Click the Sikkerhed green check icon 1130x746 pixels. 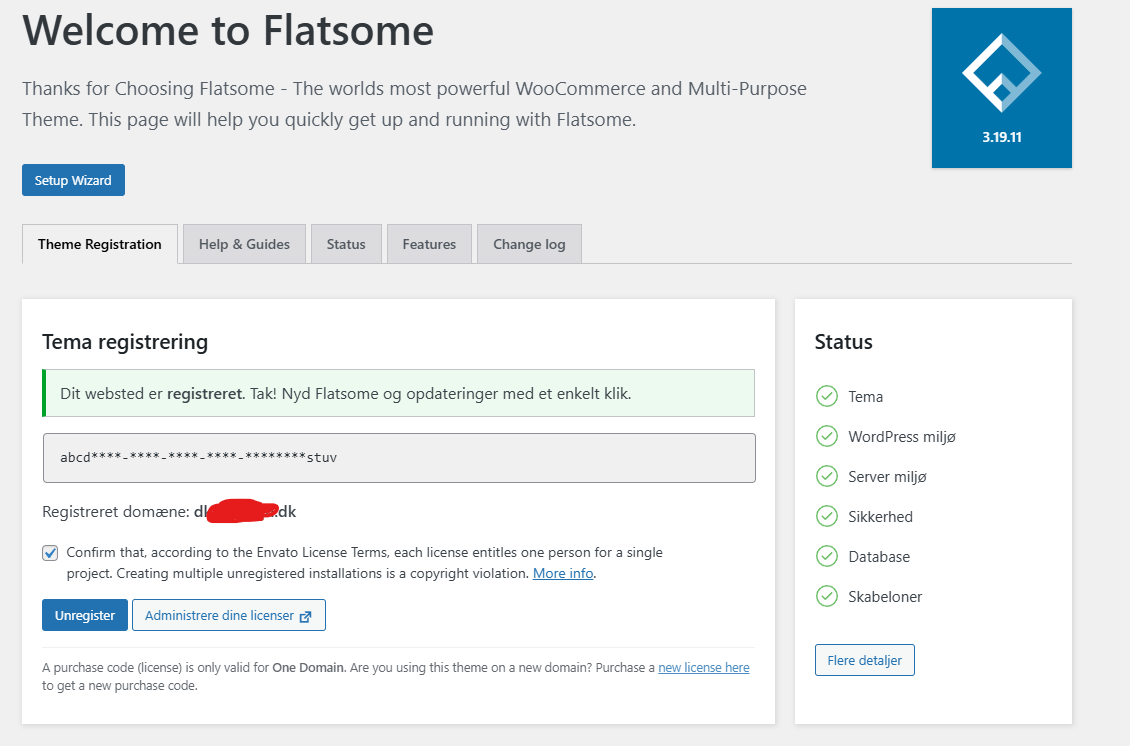tap(827, 517)
